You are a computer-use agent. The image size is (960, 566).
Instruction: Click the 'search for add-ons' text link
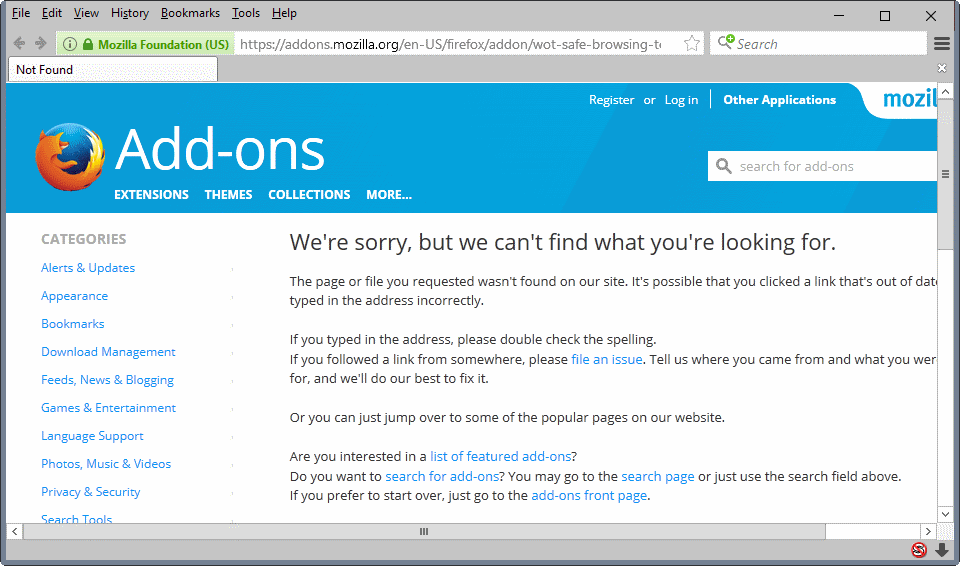pyautogui.click(x=442, y=476)
